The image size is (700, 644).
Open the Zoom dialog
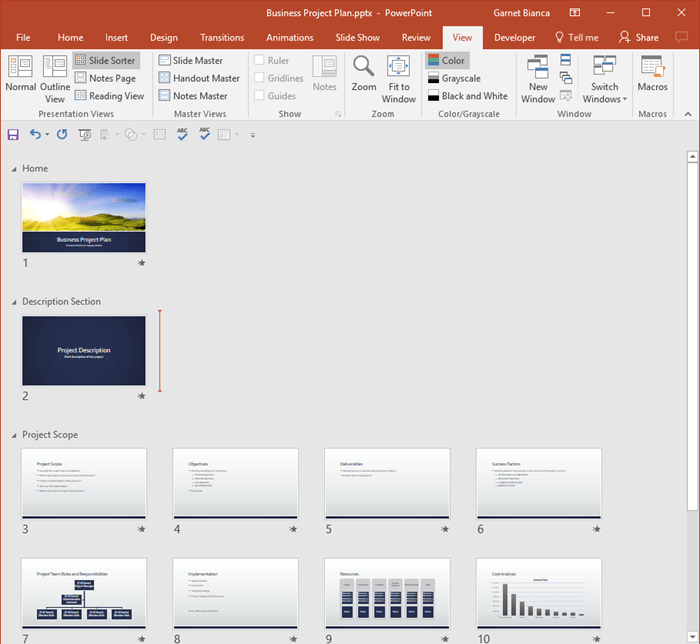point(364,75)
